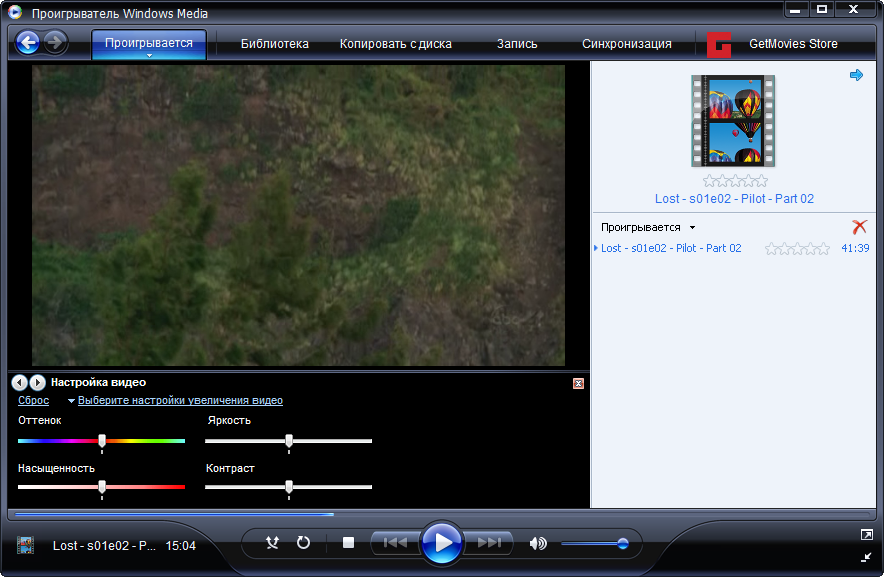884x577 pixels.
Task: Click the Контраст contrast slider
Action: pyautogui.click(x=289, y=487)
